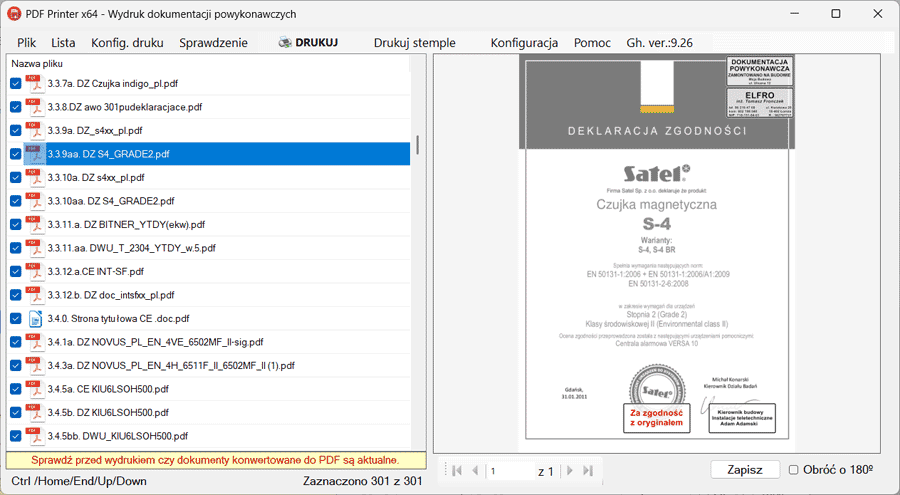The height and width of the screenshot is (495, 900).
Task: Open the Pomoc menu
Action: pos(593,43)
